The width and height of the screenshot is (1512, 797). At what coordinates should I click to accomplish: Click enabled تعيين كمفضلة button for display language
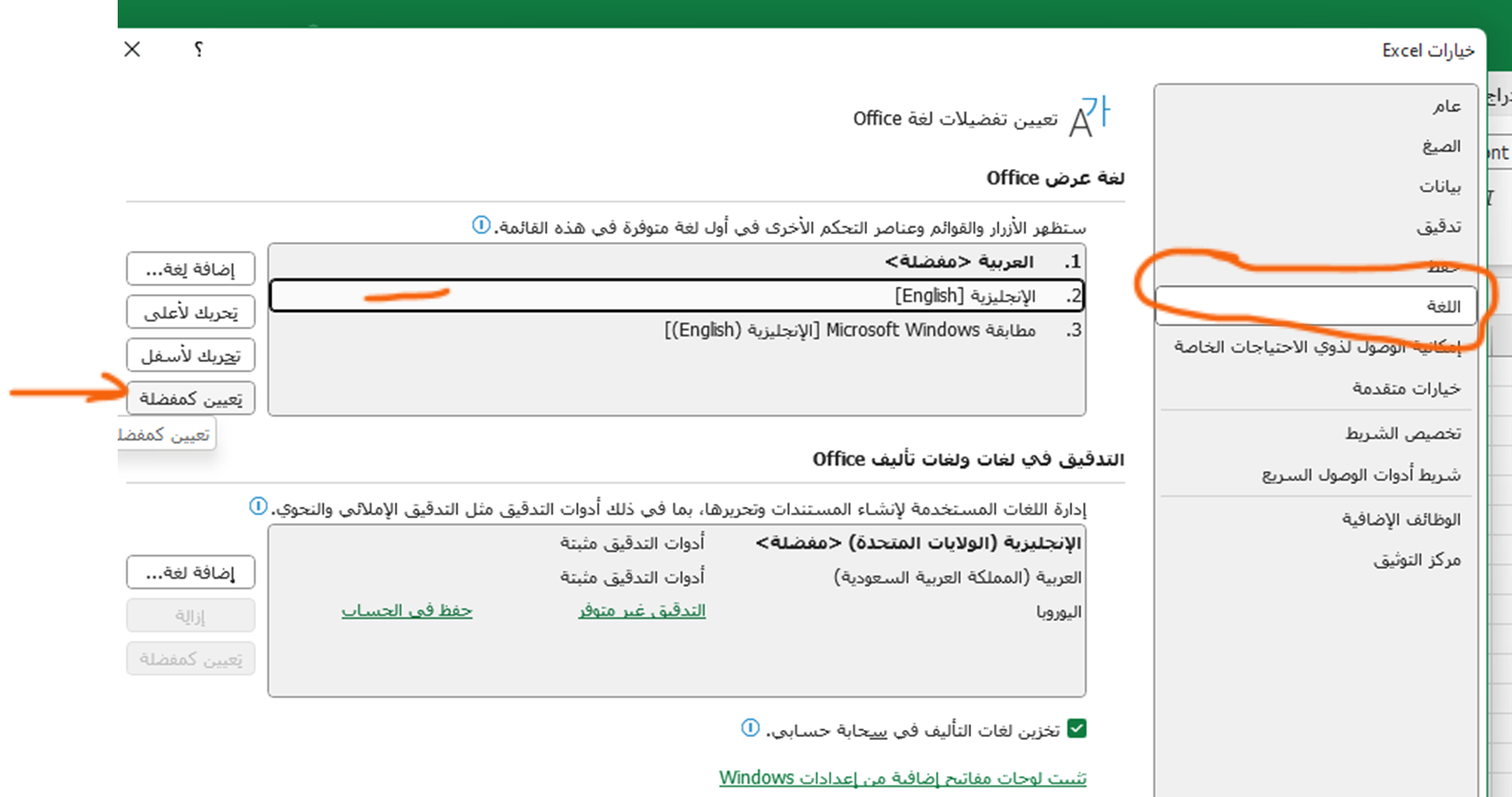191,398
